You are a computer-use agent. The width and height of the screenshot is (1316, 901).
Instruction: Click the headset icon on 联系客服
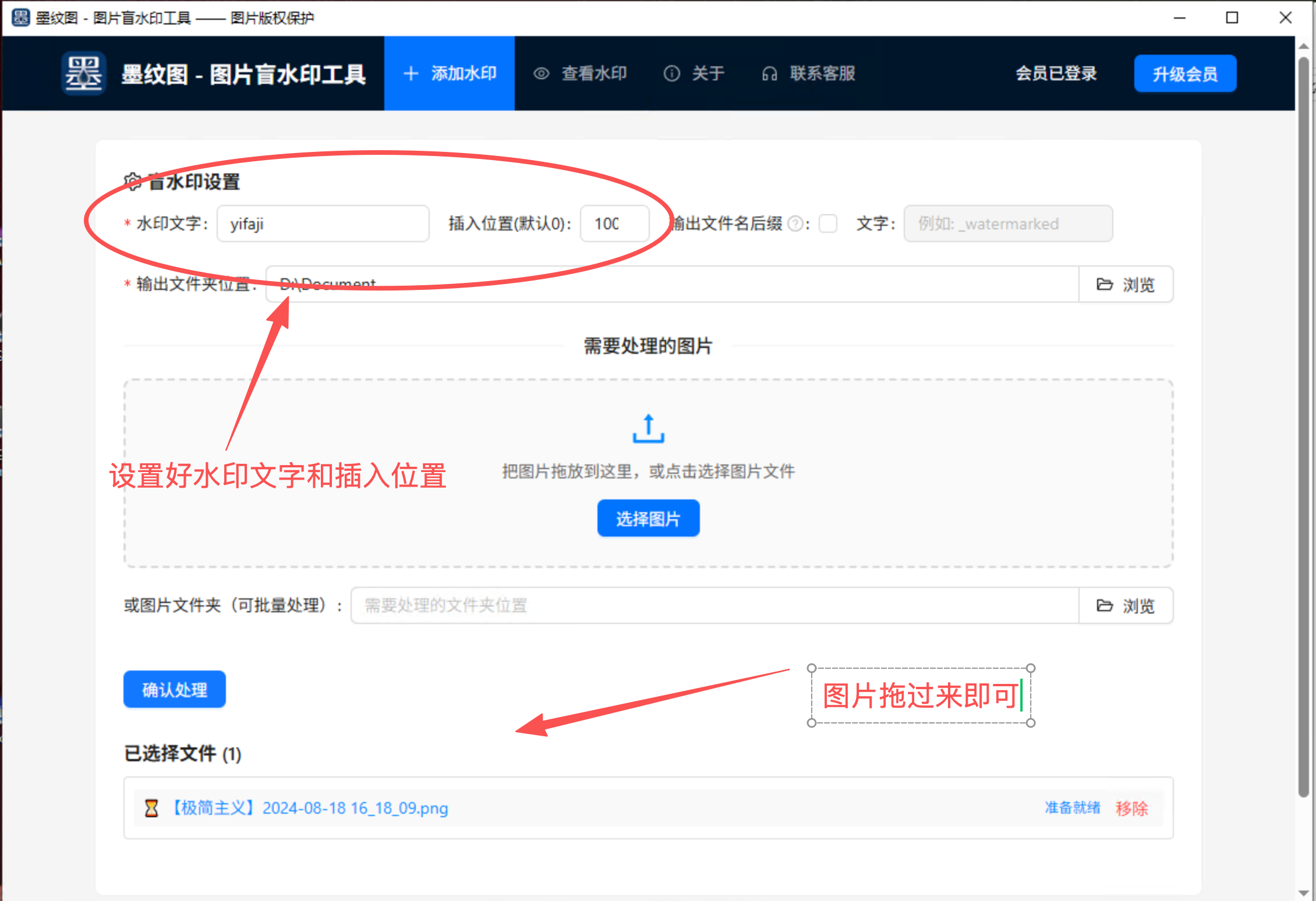pos(769,73)
